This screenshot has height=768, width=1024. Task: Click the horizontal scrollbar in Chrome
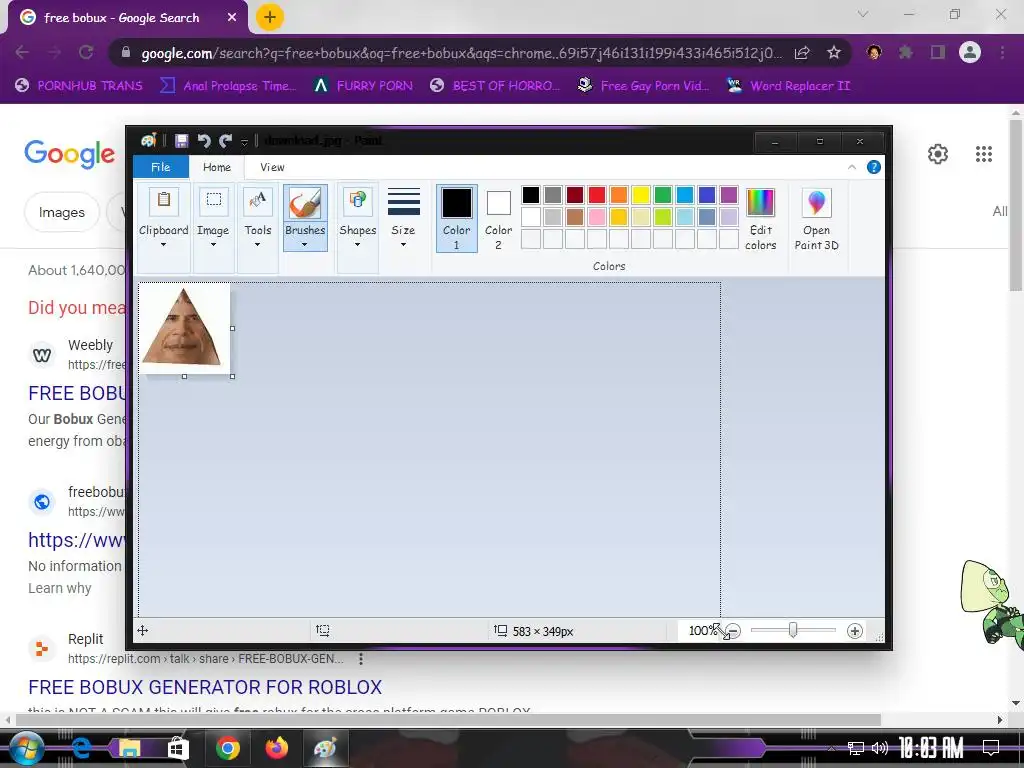[447, 720]
